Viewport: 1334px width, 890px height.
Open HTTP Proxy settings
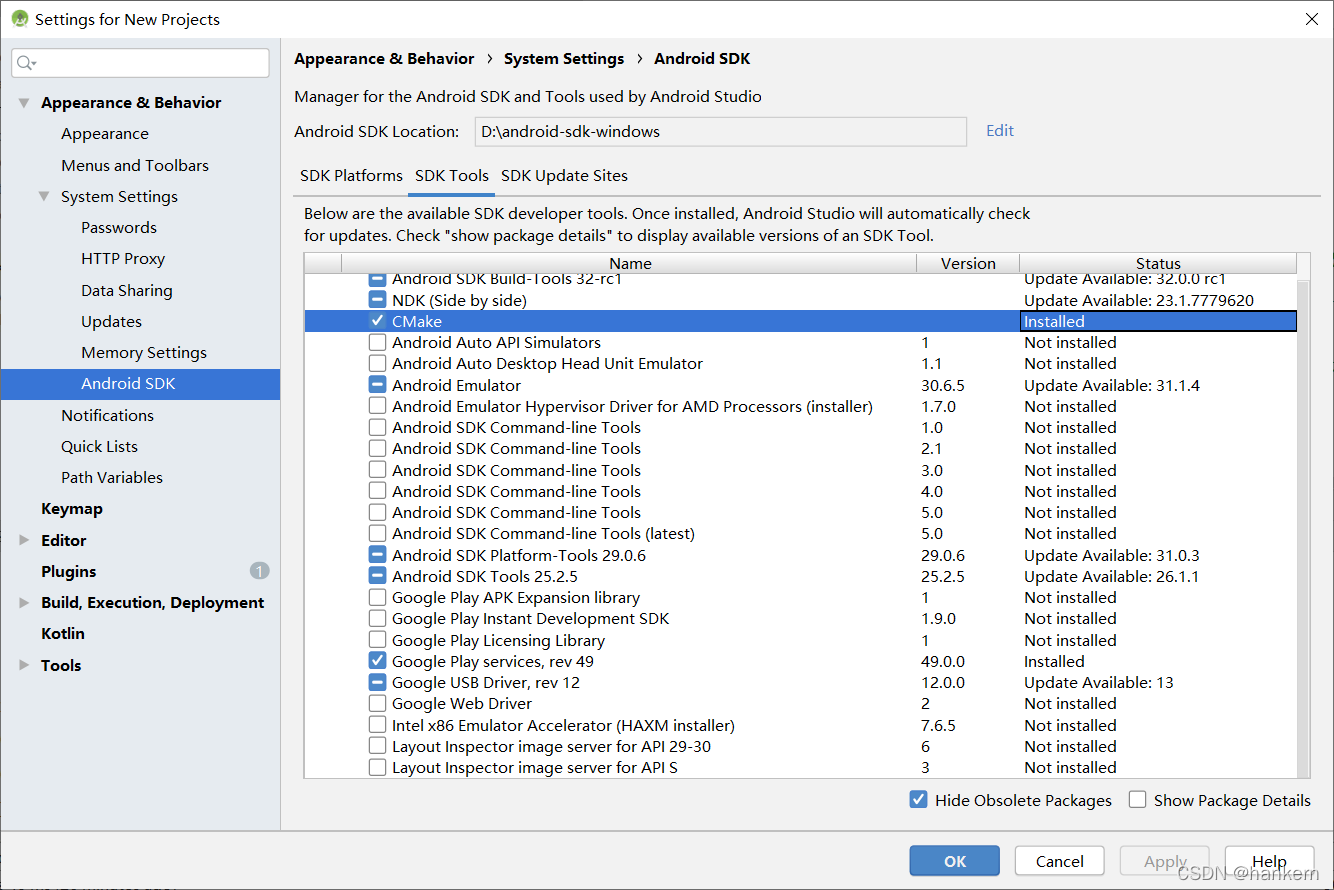tap(123, 258)
